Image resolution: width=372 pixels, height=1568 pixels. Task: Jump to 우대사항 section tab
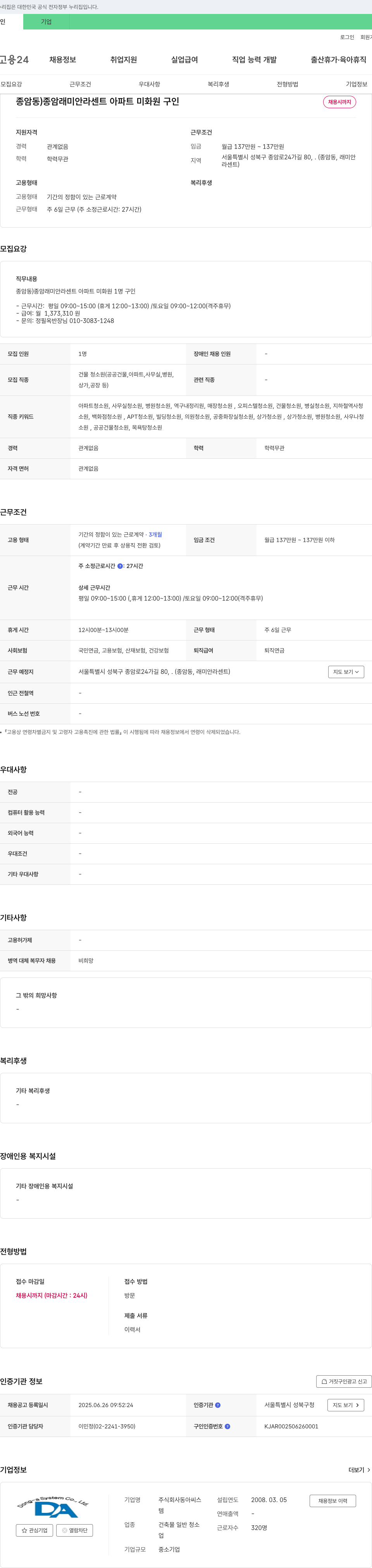150,84
